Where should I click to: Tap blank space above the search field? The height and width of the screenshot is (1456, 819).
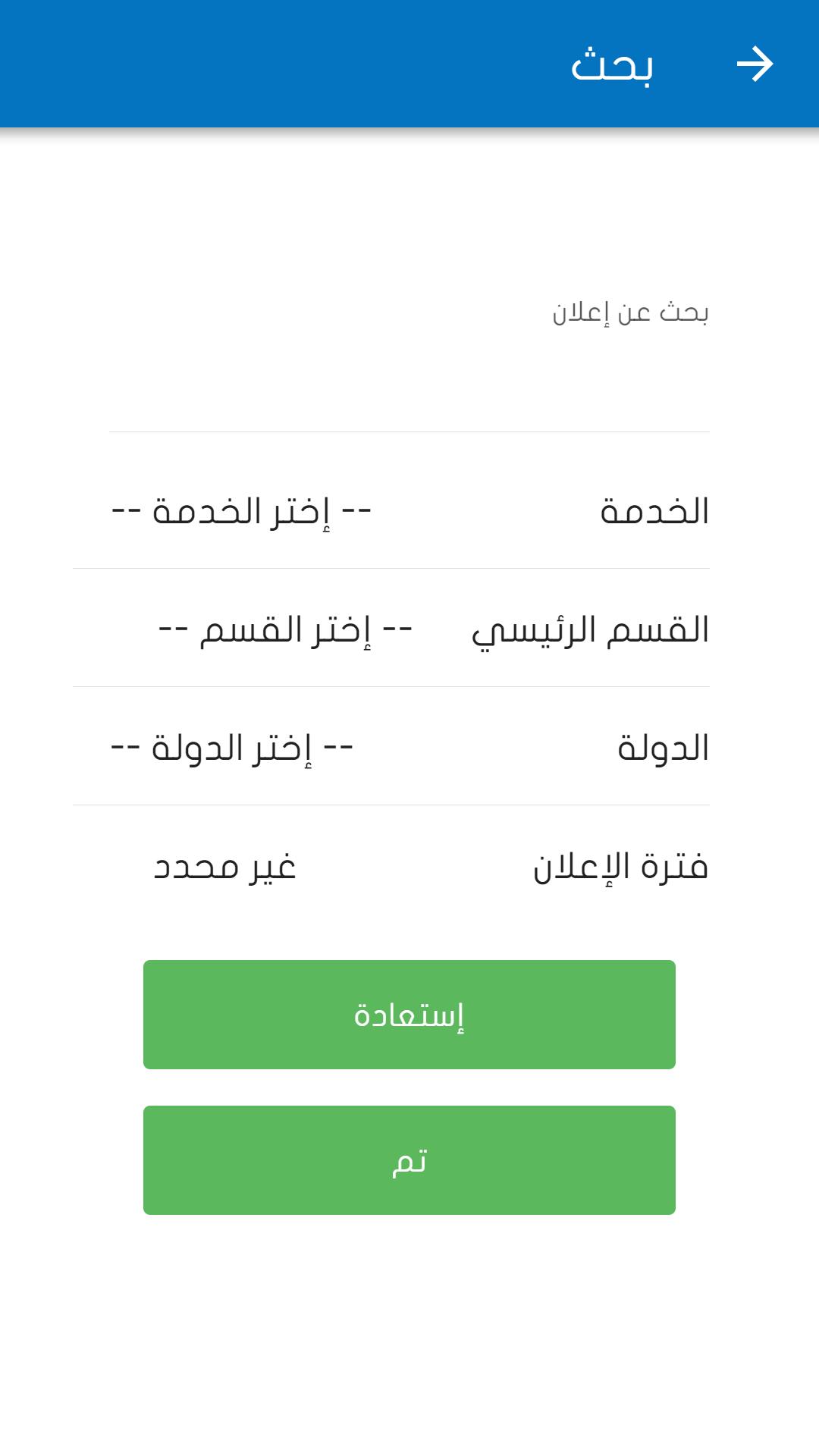[x=409, y=212]
